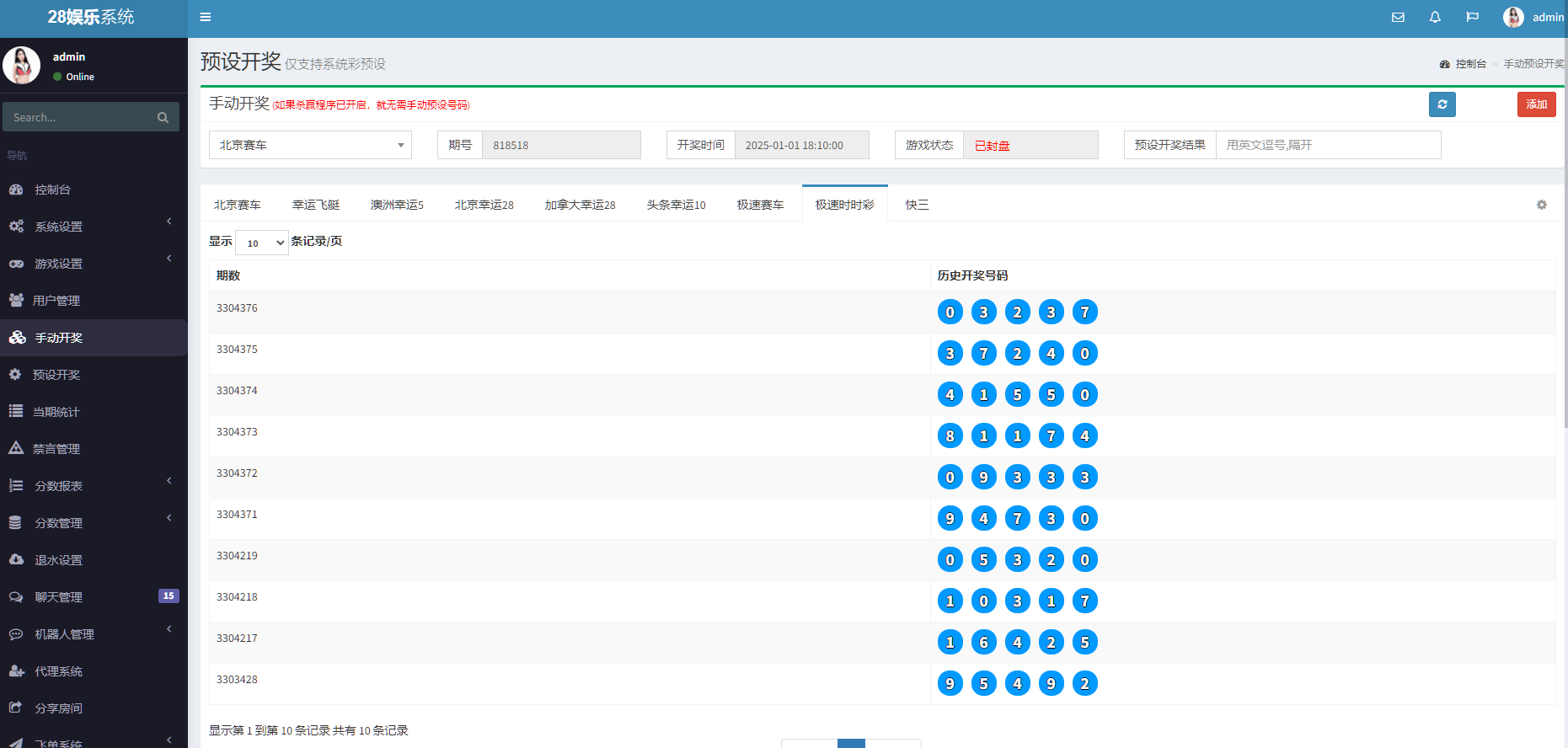Click the 预设开奖 gear icon
The width and height of the screenshot is (1568, 748).
coord(15,375)
